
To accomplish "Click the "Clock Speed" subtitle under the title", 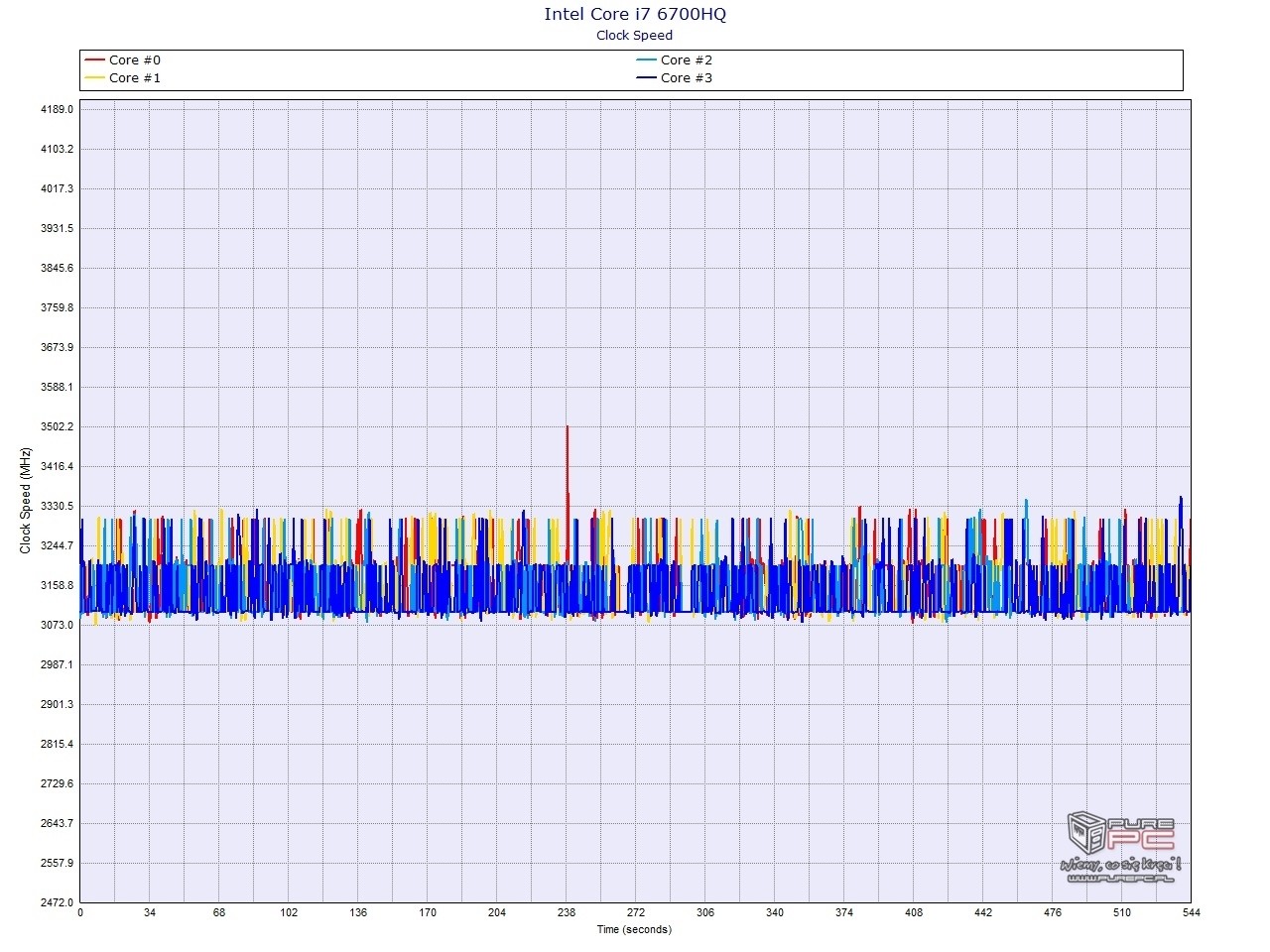I will point(635,35).
